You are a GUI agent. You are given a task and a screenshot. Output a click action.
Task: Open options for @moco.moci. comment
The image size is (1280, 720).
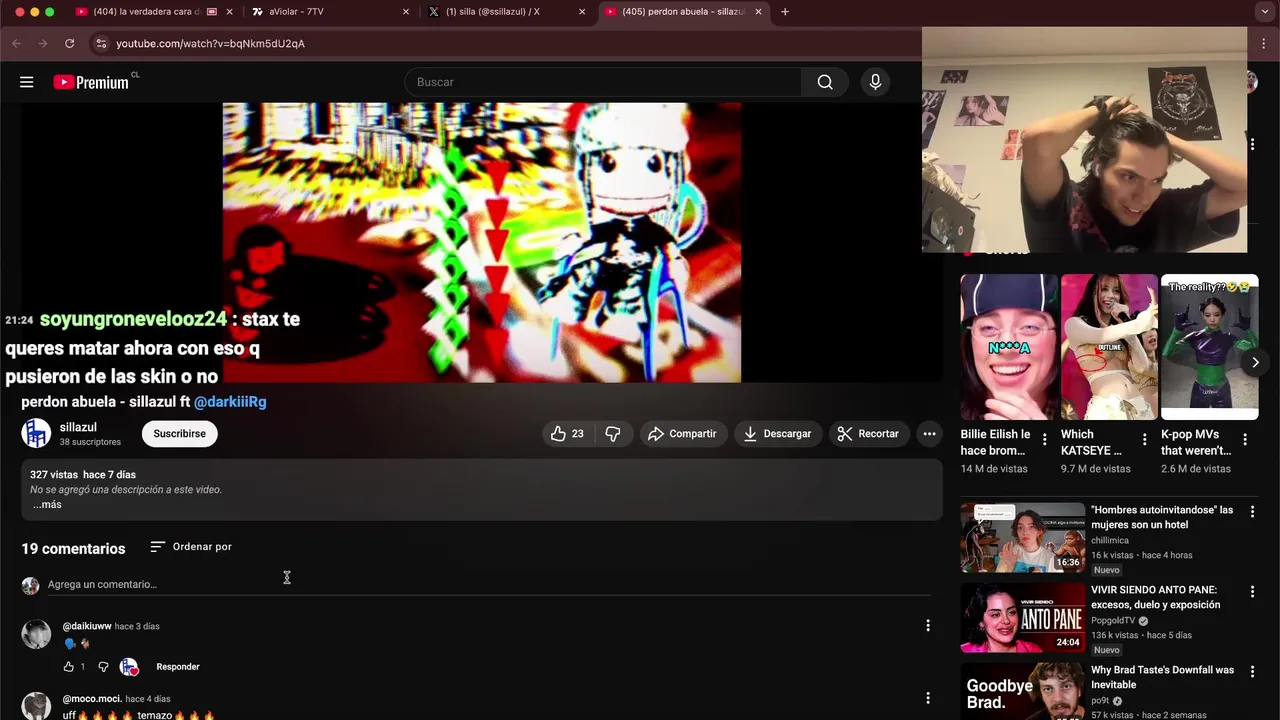click(927, 698)
